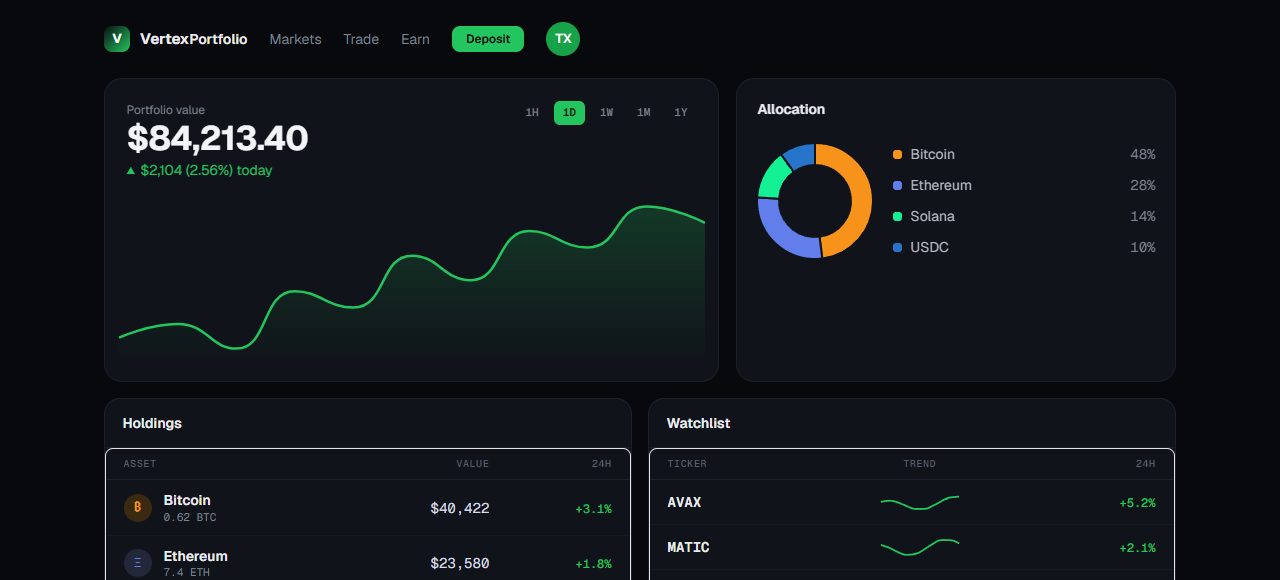
Task: Select the AVAX watchlist row
Action: tap(912, 503)
